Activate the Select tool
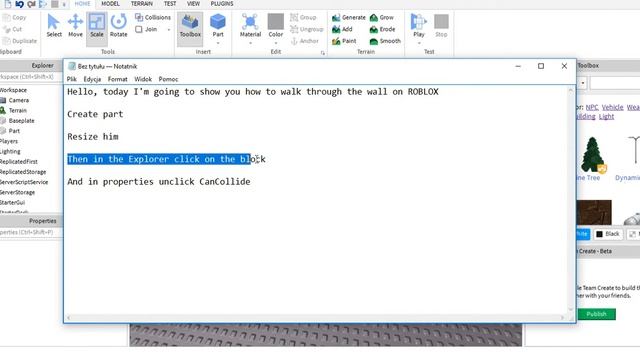 coord(54,26)
